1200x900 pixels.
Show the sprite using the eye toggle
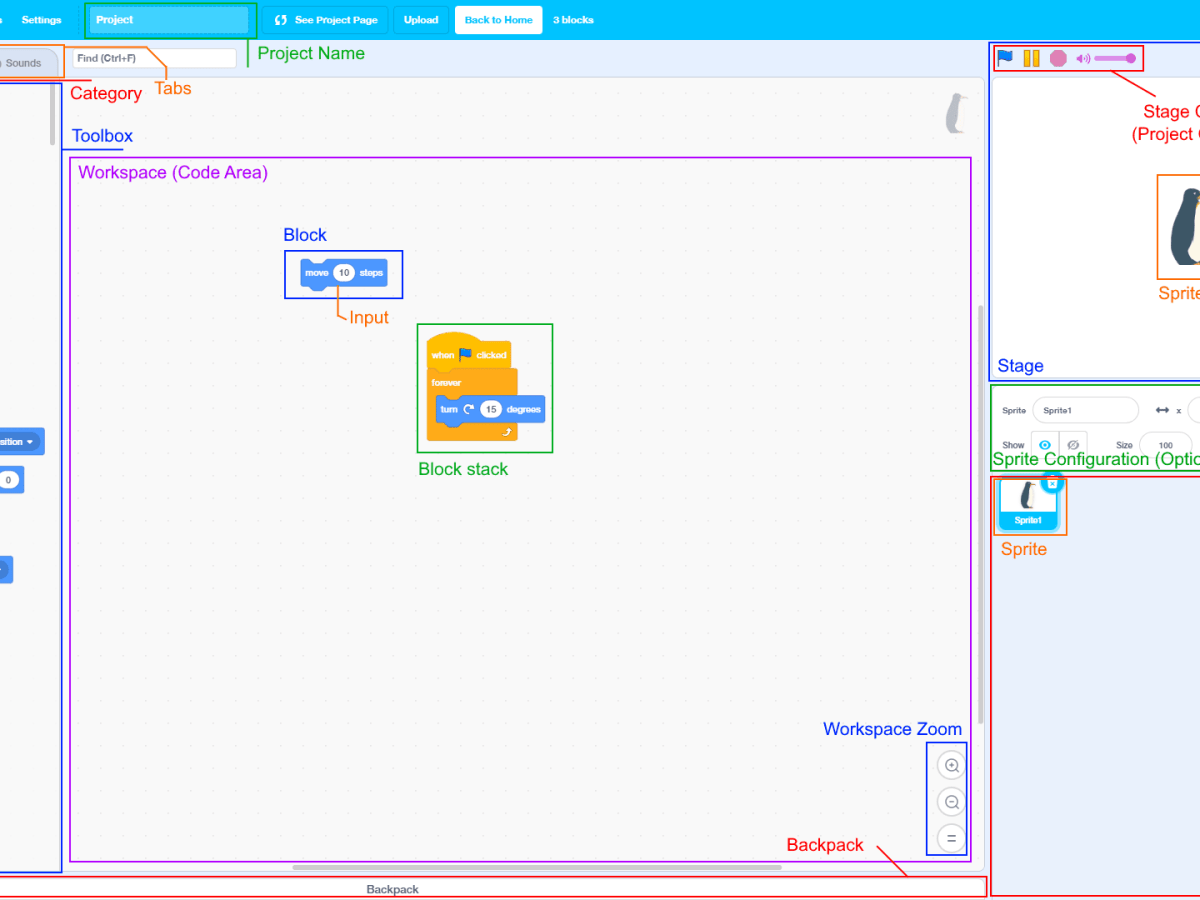(x=1045, y=445)
